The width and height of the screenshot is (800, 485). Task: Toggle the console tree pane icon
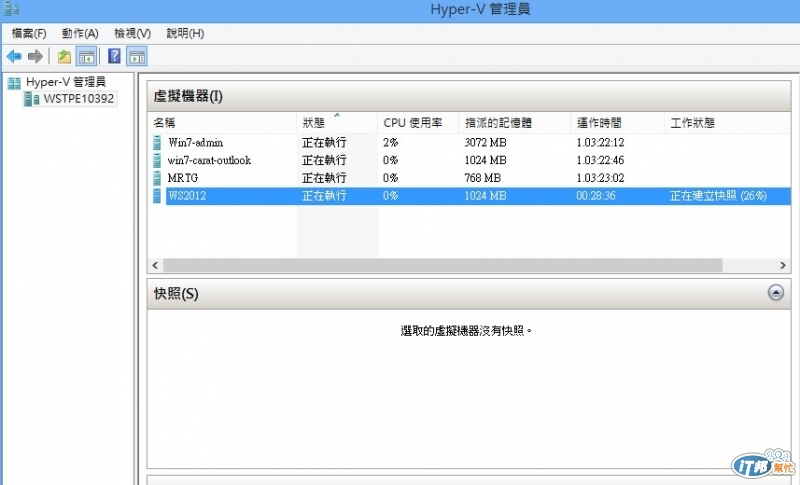[x=86, y=56]
